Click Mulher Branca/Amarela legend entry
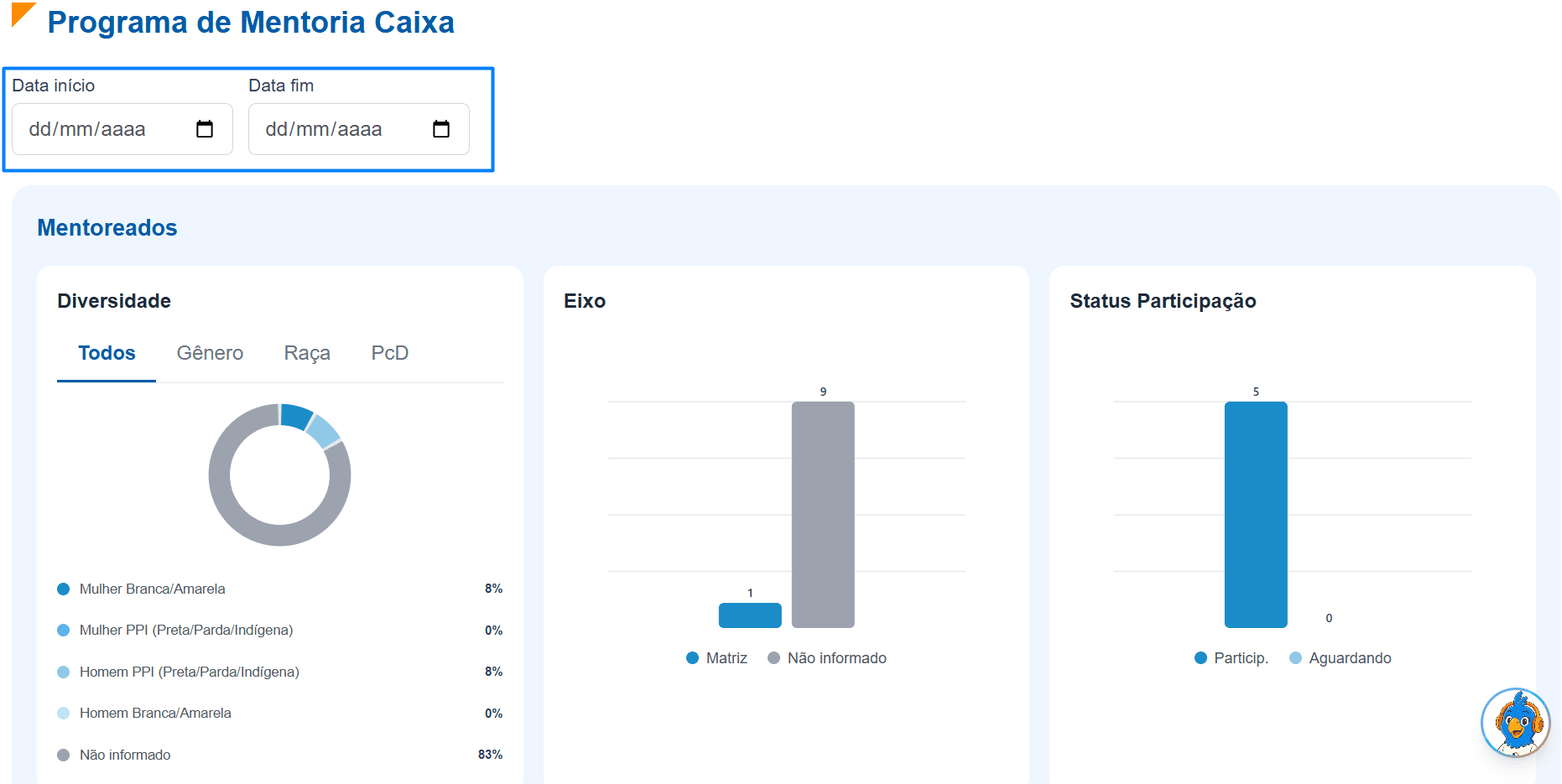 (141, 589)
